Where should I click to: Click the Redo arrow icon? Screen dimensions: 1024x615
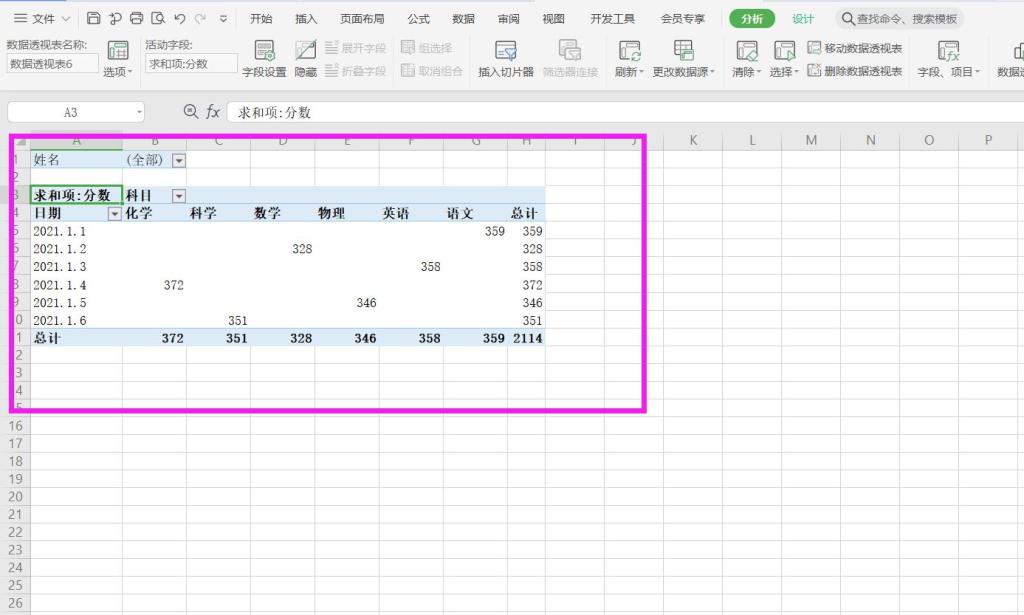(x=201, y=18)
